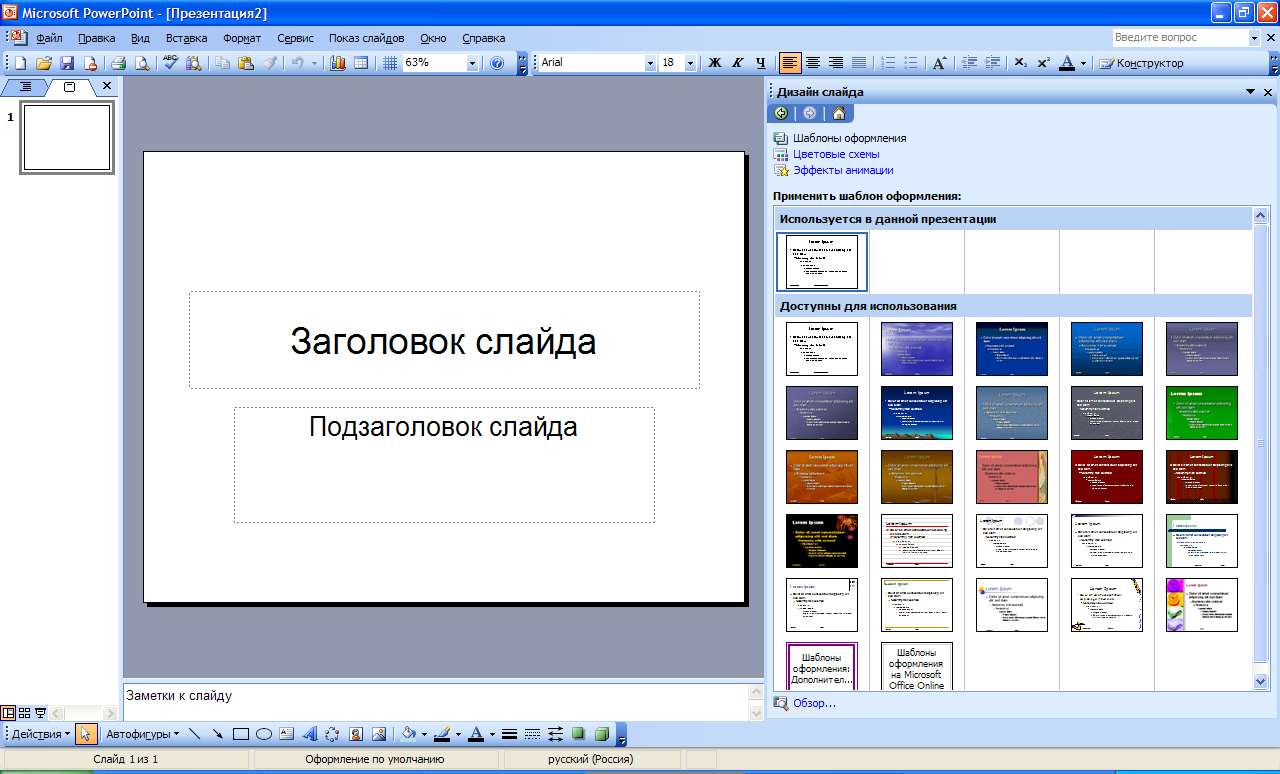The width and height of the screenshot is (1280, 774).
Task: Apply superscript formatting
Action: 1043,63
